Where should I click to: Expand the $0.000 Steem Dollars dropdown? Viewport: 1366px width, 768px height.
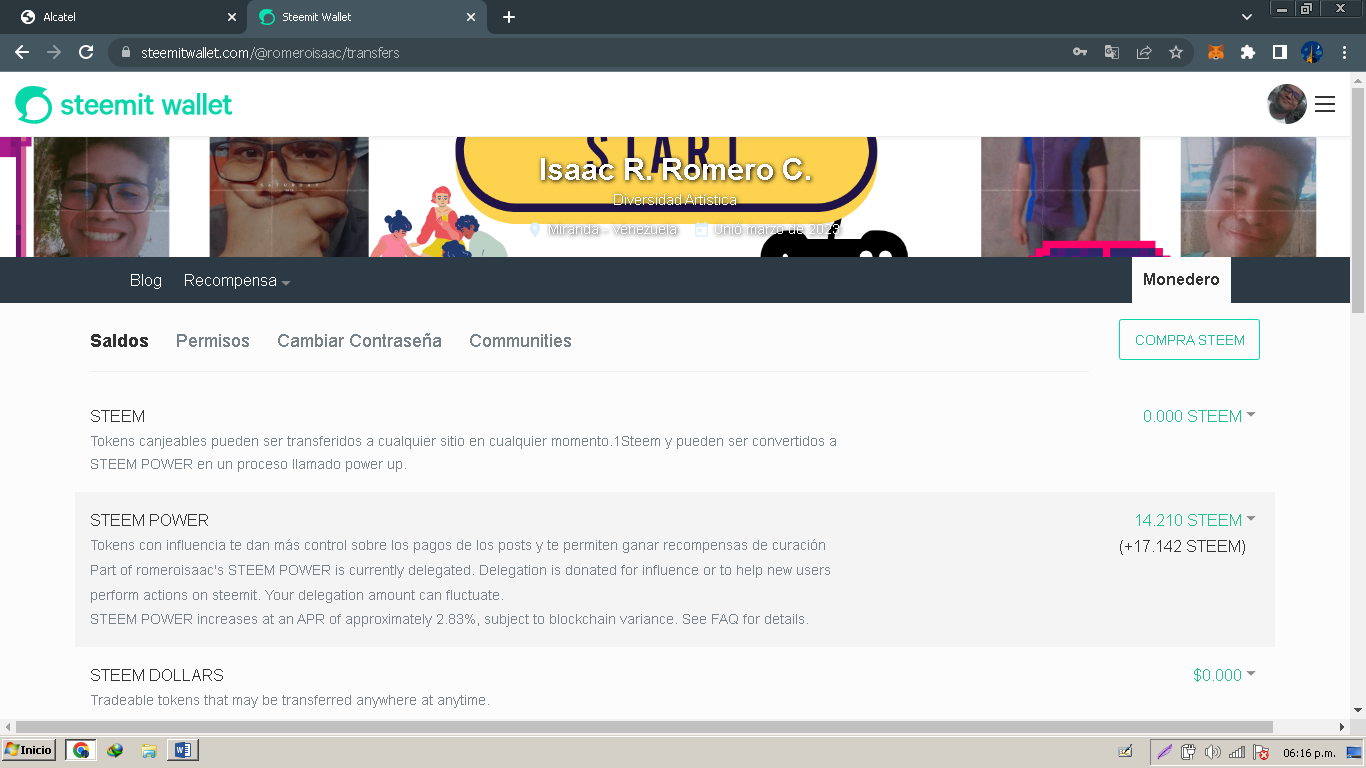coord(1224,675)
